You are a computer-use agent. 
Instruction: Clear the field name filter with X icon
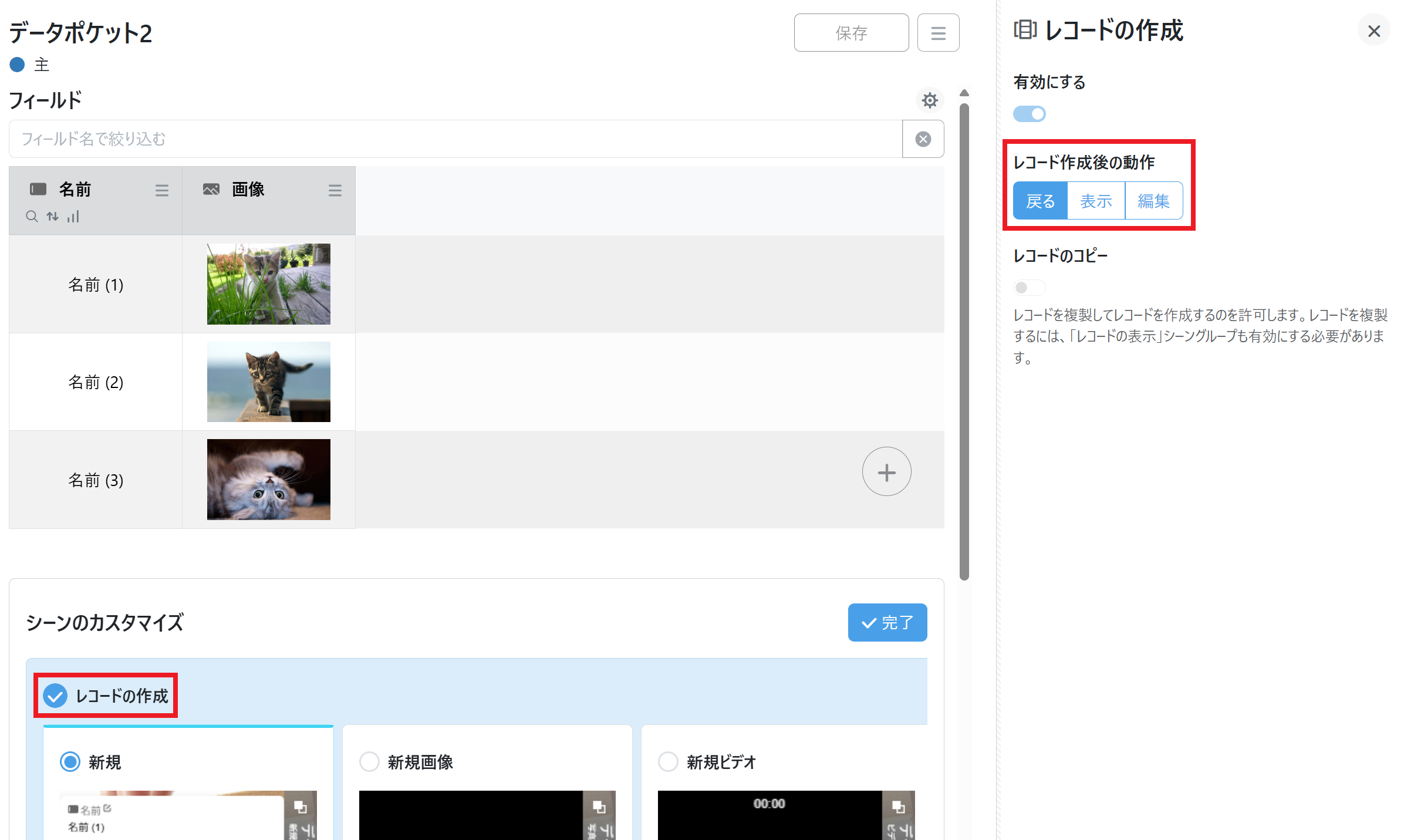(923, 139)
